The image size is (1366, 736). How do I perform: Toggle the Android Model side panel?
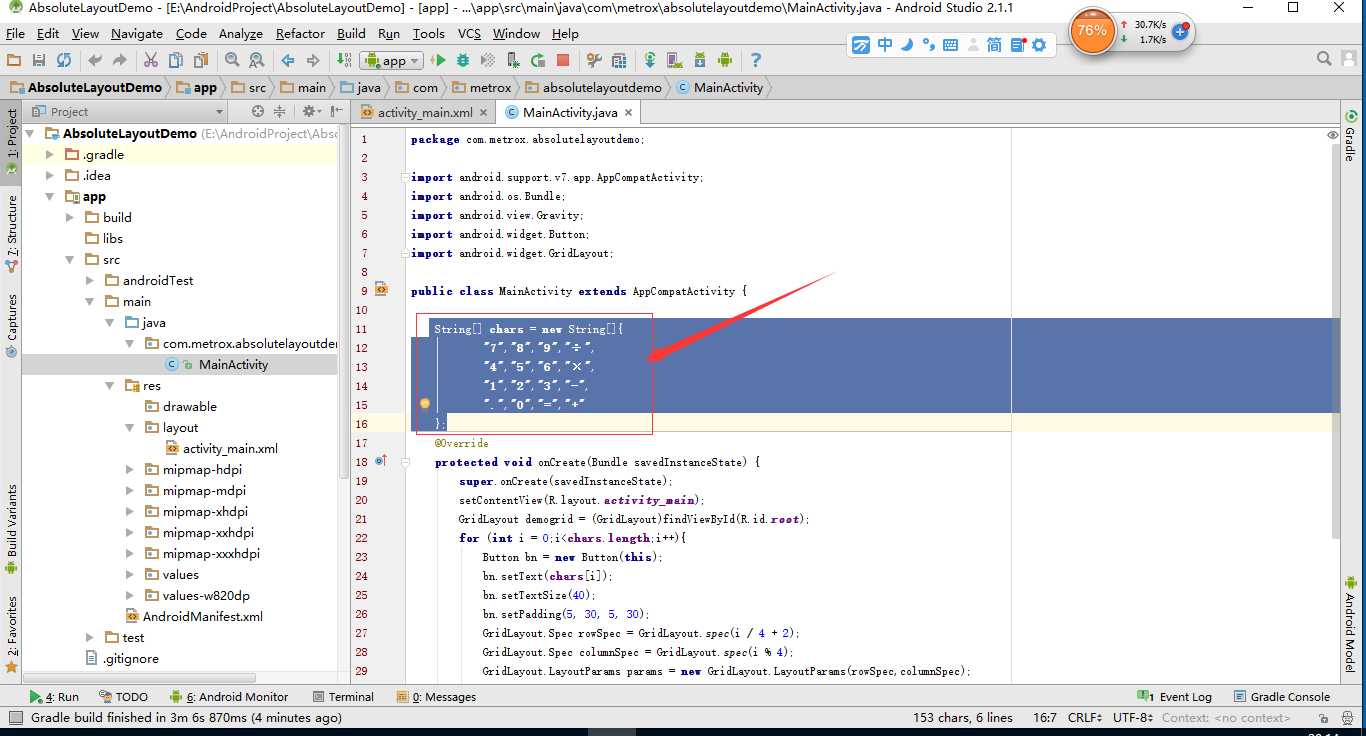pos(1350,625)
